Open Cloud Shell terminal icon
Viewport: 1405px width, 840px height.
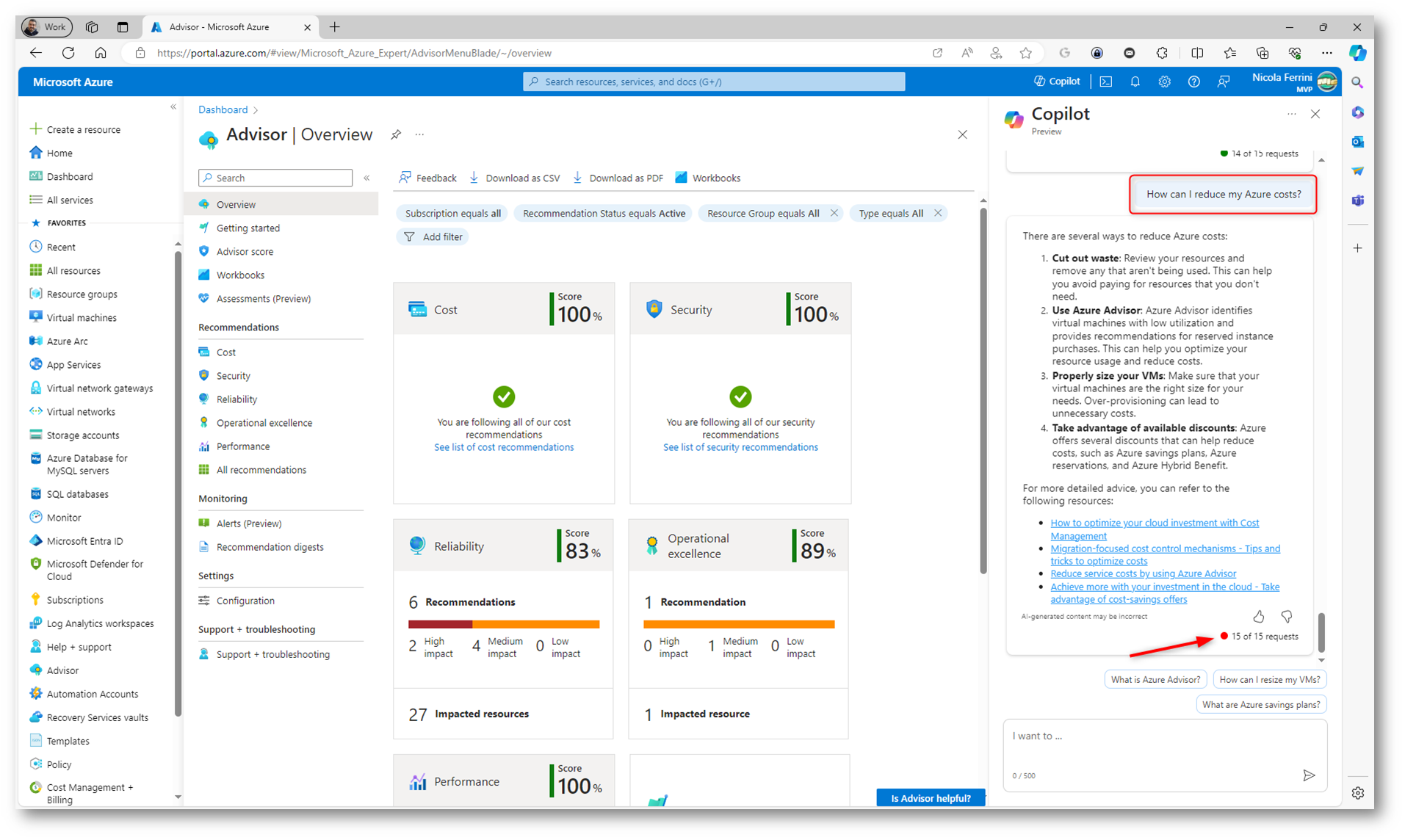(x=1105, y=82)
